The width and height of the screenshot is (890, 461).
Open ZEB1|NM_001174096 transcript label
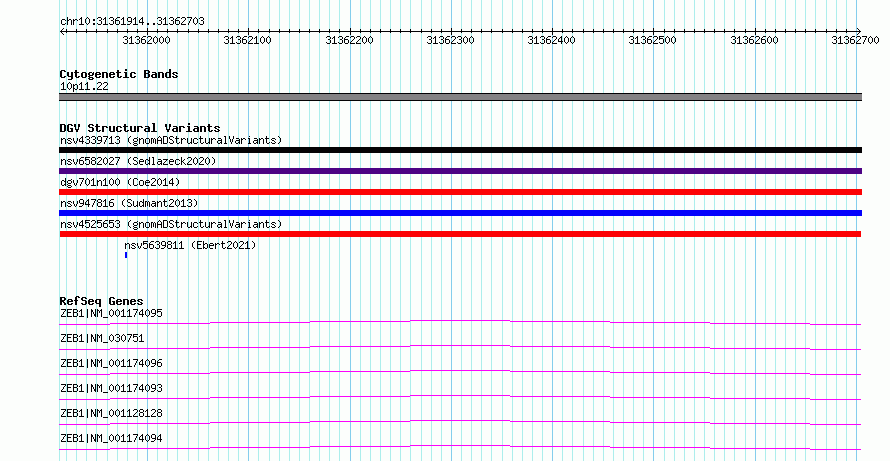tap(111, 363)
